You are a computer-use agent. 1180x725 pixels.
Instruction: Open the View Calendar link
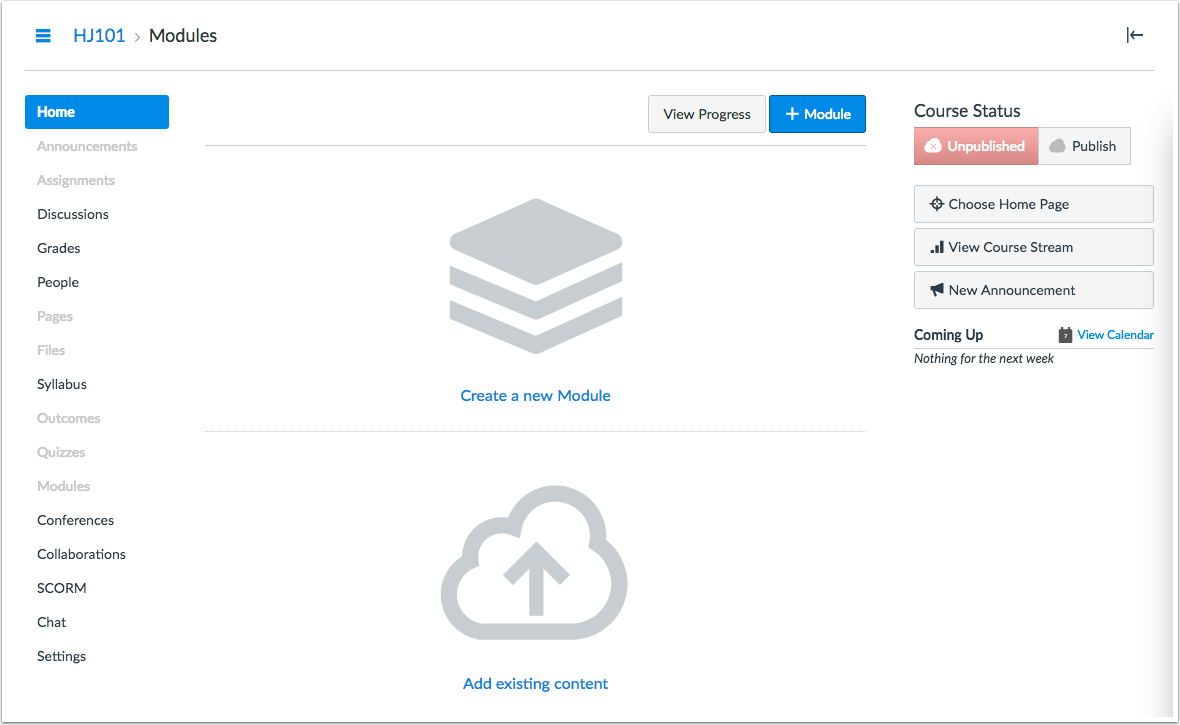[x=1115, y=335]
